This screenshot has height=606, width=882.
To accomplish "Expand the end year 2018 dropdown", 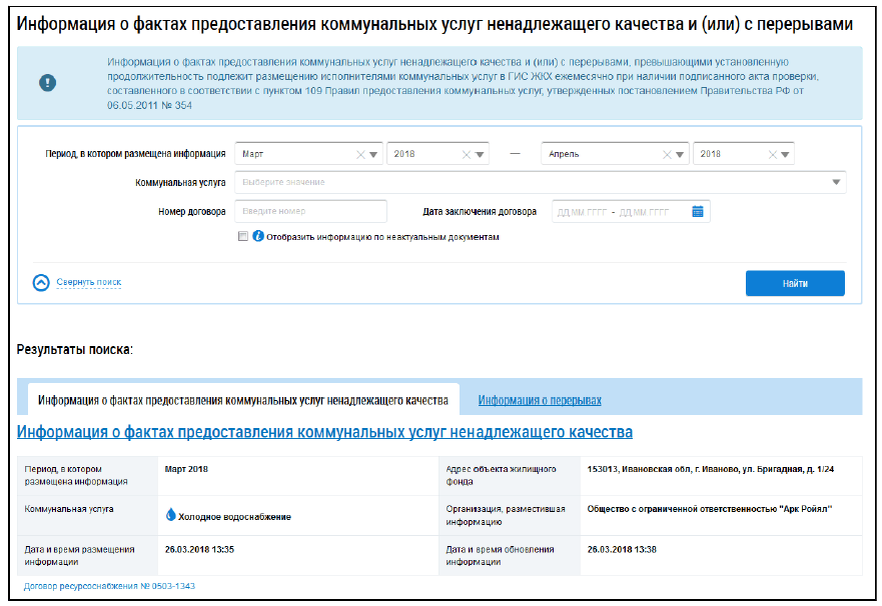I will point(785,155).
